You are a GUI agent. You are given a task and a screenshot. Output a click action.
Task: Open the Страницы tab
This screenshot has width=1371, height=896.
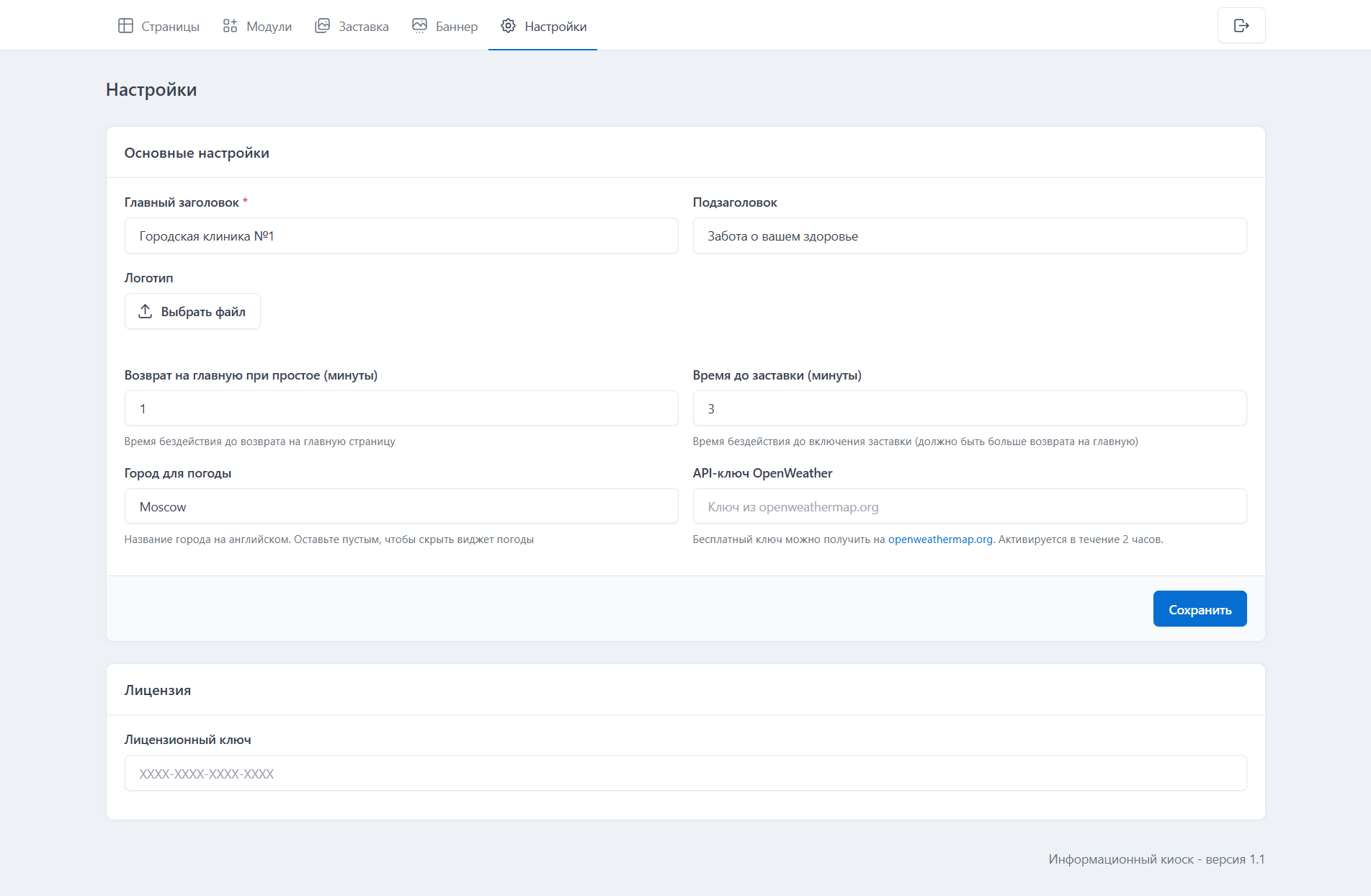click(x=158, y=26)
